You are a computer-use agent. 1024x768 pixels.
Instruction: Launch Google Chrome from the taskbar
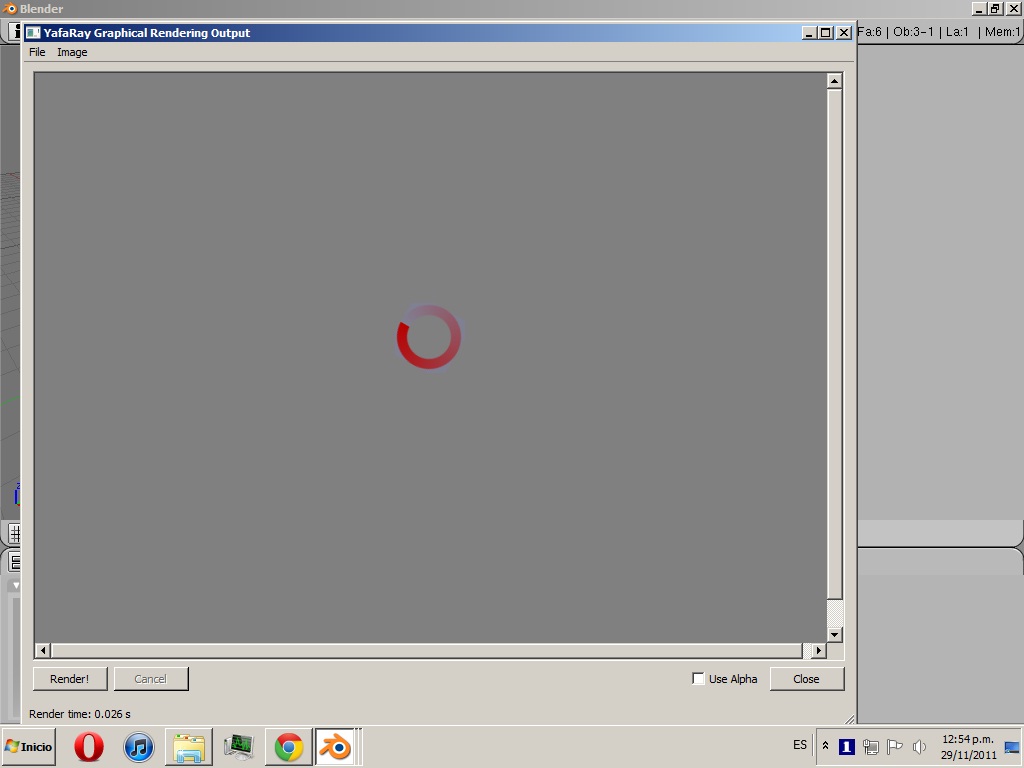(x=289, y=747)
